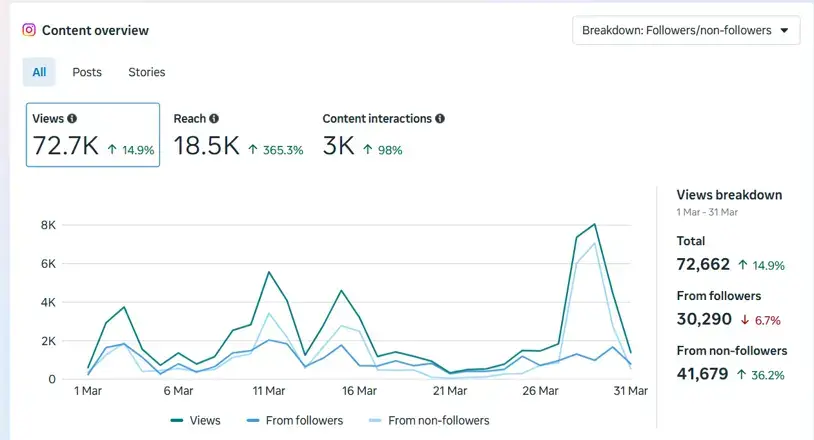This screenshot has width=814, height=440.
Task: Open the Breakdown: Followers/non-followers dropdown
Action: pyautogui.click(x=686, y=30)
